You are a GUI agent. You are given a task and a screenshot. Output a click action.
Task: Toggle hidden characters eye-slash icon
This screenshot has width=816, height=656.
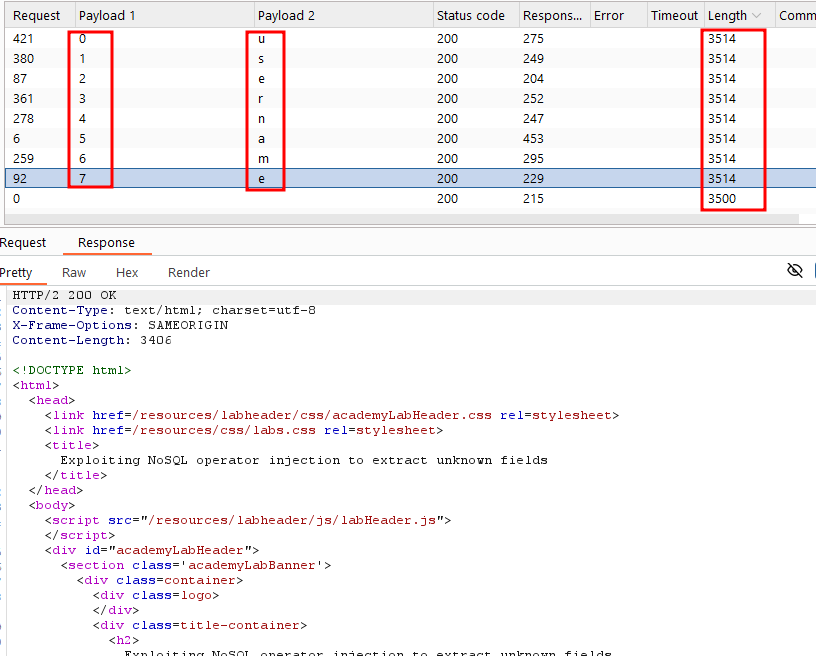coord(795,271)
